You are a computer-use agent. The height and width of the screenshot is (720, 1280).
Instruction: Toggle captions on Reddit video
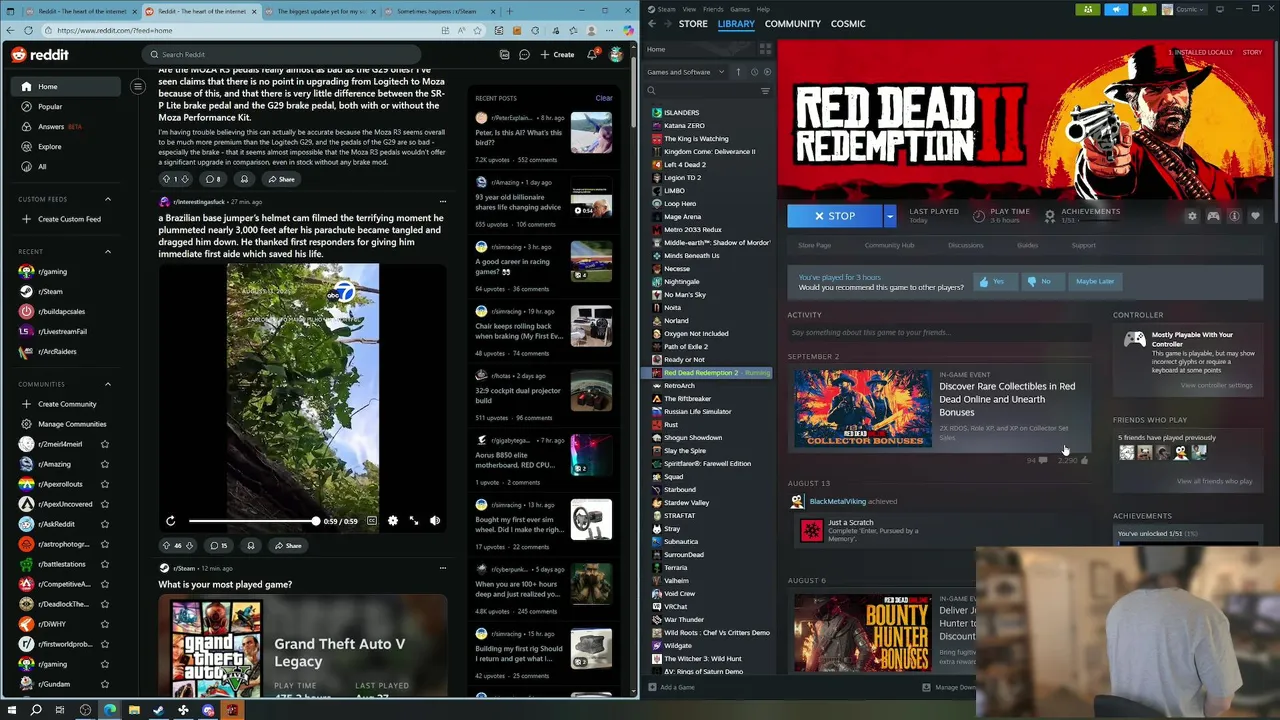coord(372,521)
